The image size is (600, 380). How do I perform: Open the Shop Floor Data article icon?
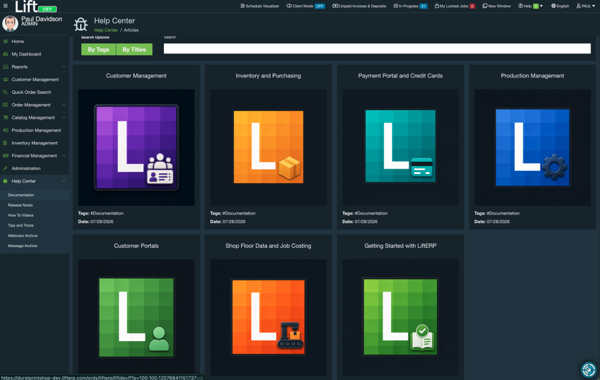coord(268,317)
